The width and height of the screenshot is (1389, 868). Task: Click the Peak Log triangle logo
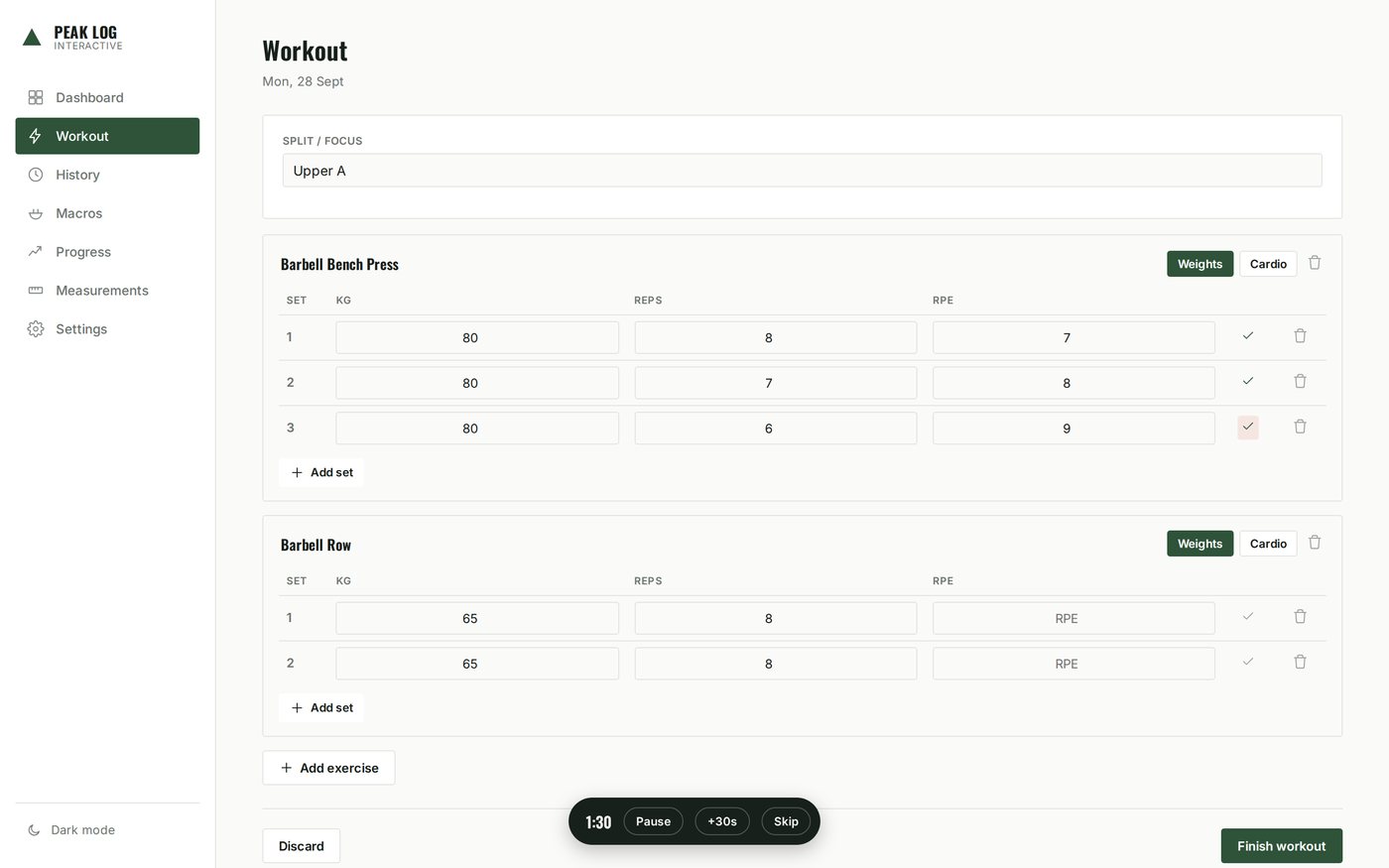pos(32,38)
